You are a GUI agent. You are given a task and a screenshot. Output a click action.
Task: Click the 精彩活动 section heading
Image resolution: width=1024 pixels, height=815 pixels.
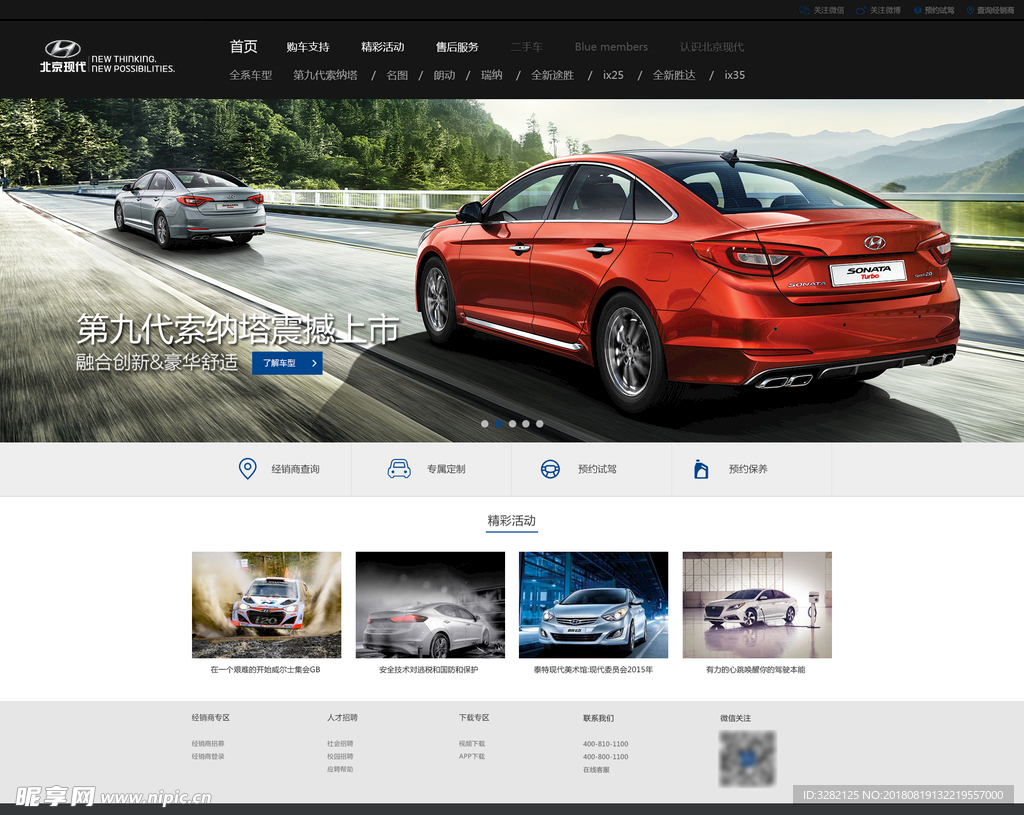click(512, 520)
